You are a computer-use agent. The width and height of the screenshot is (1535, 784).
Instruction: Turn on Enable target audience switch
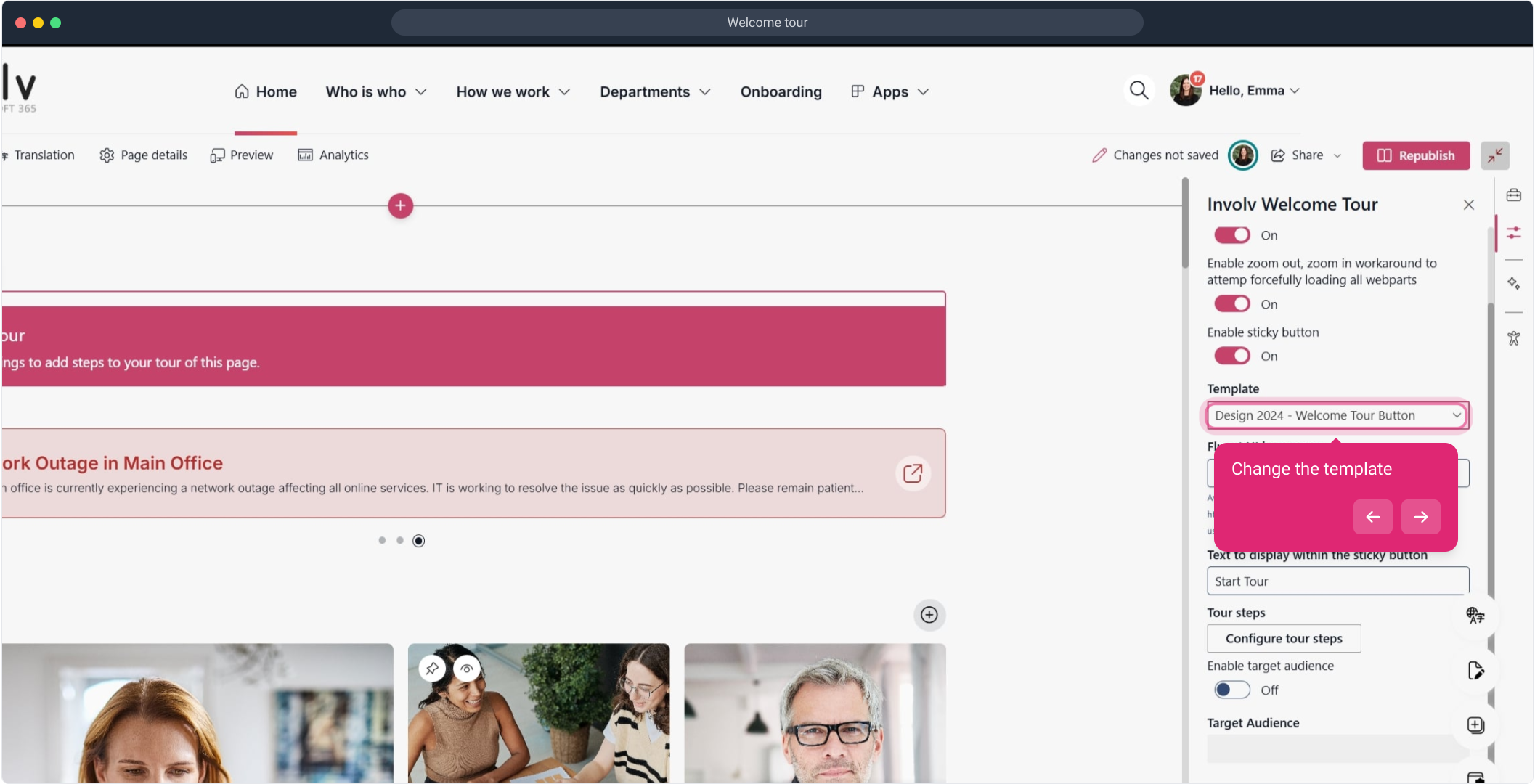tap(1231, 690)
